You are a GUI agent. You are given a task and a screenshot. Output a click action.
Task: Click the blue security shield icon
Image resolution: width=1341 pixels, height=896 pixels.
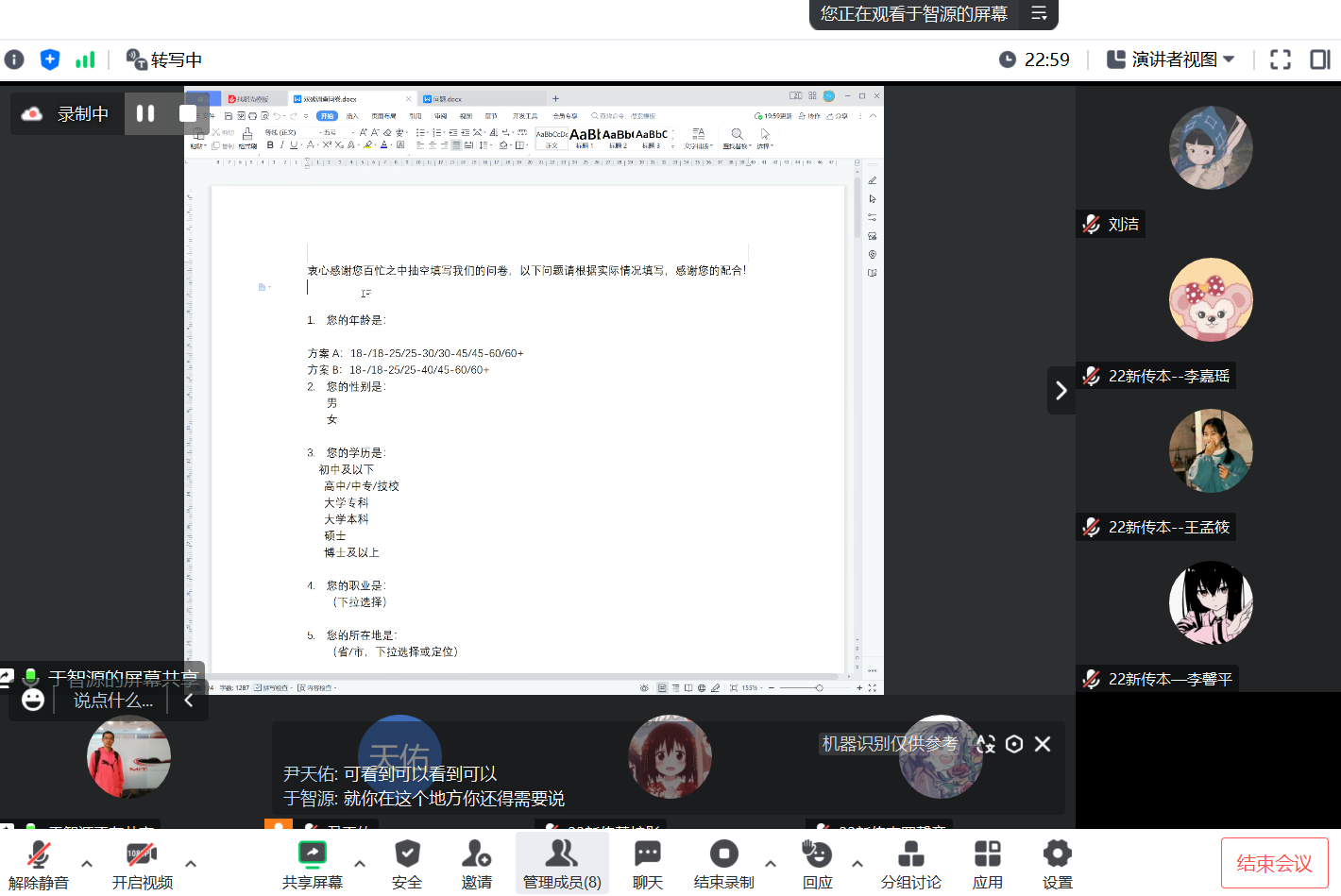50,59
